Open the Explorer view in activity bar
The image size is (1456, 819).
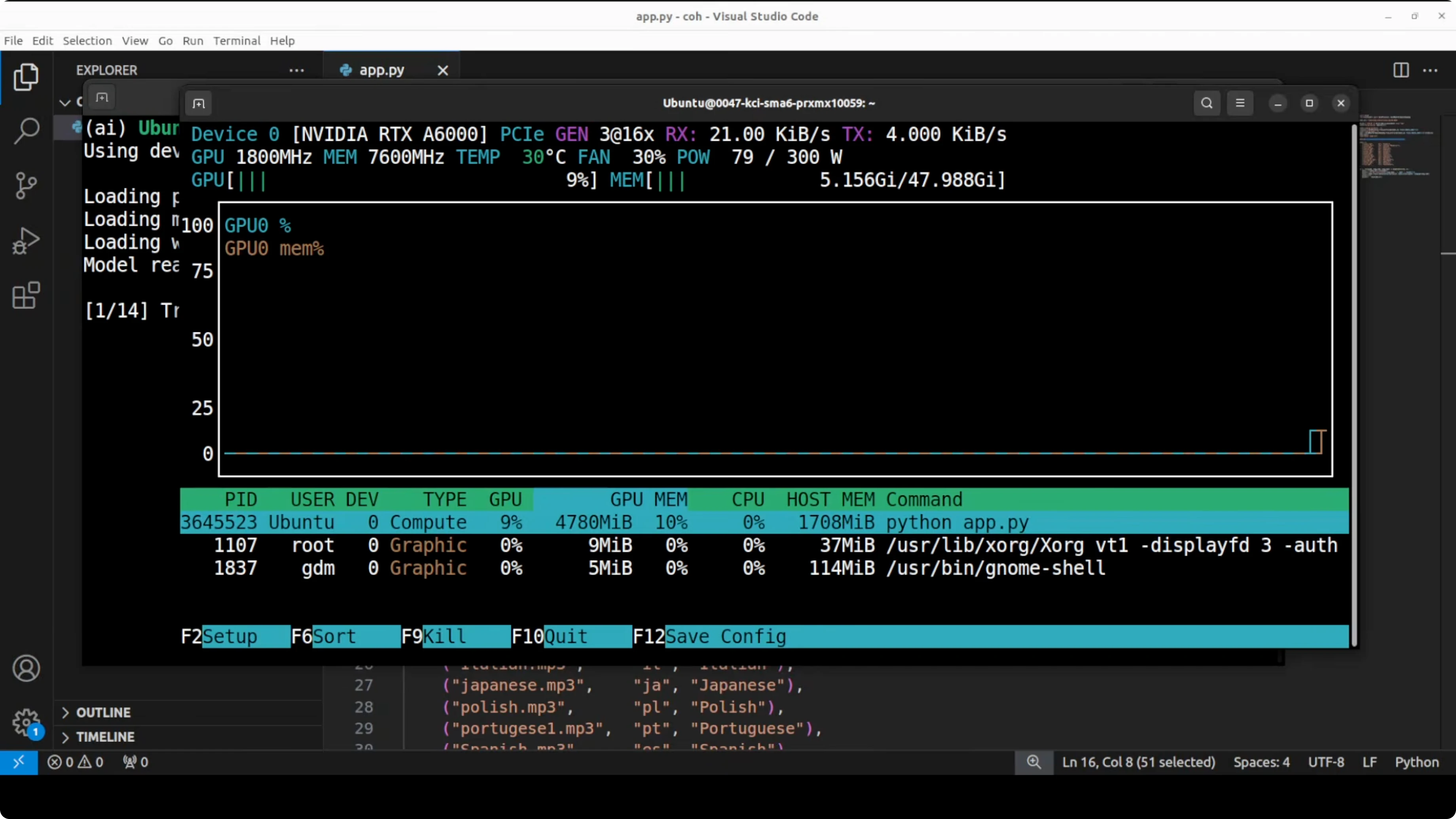click(x=26, y=77)
